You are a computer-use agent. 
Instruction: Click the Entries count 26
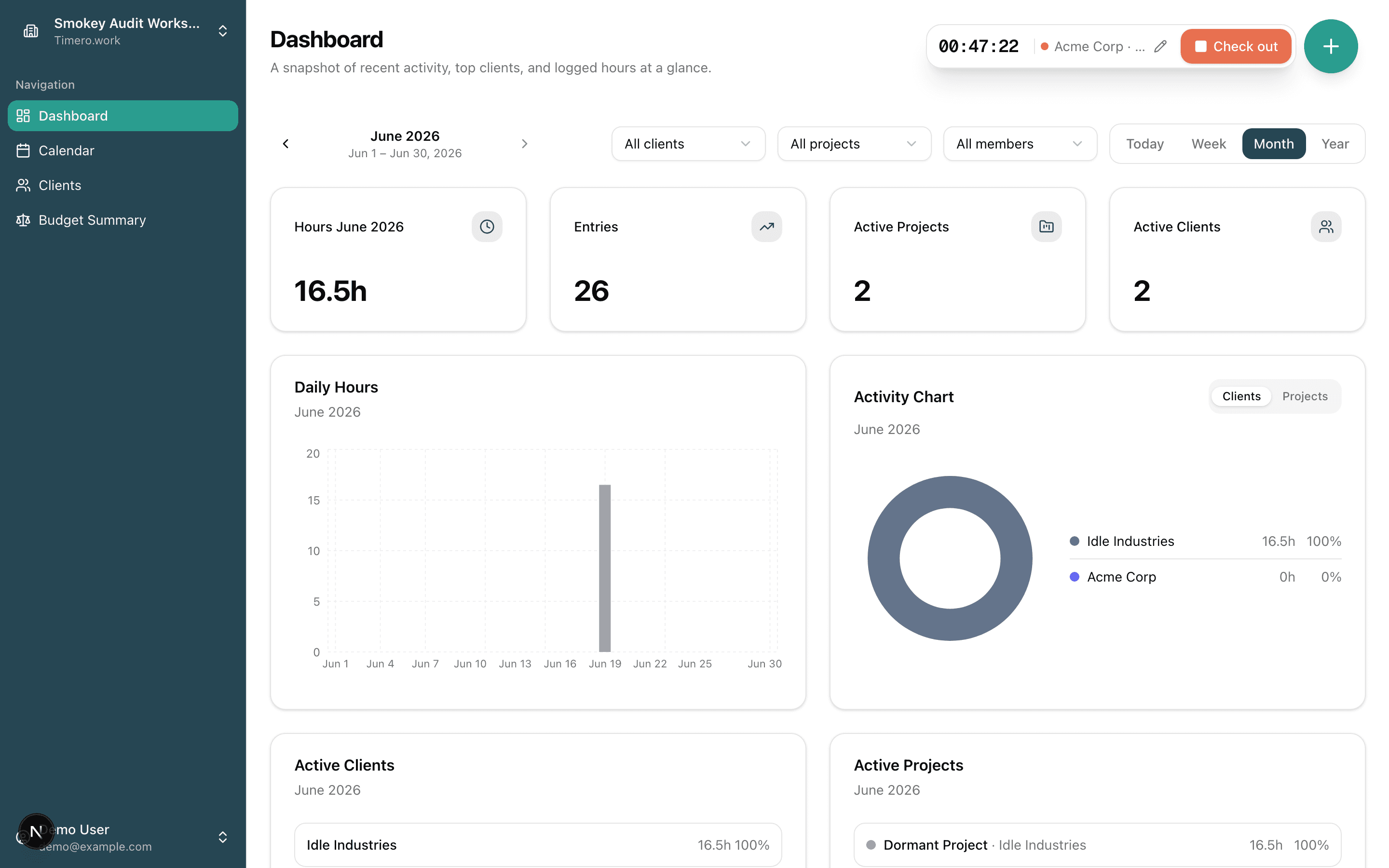tap(592, 291)
